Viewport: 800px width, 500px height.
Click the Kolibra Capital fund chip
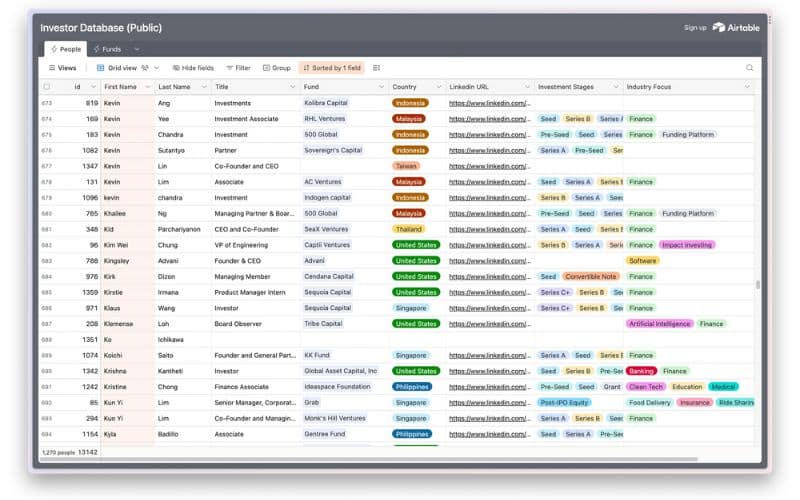[326, 103]
